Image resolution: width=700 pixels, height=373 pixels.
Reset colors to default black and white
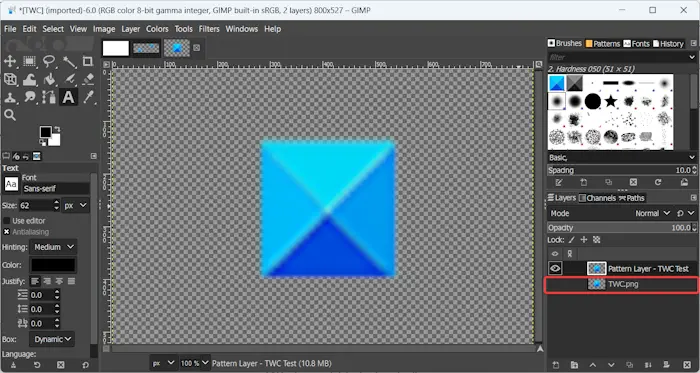(x=43, y=142)
